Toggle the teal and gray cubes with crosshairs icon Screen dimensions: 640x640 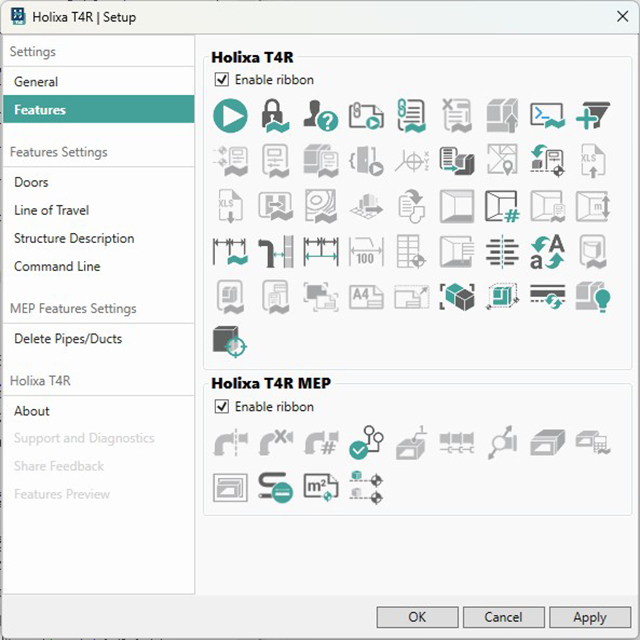pyautogui.click(x=366, y=488)
